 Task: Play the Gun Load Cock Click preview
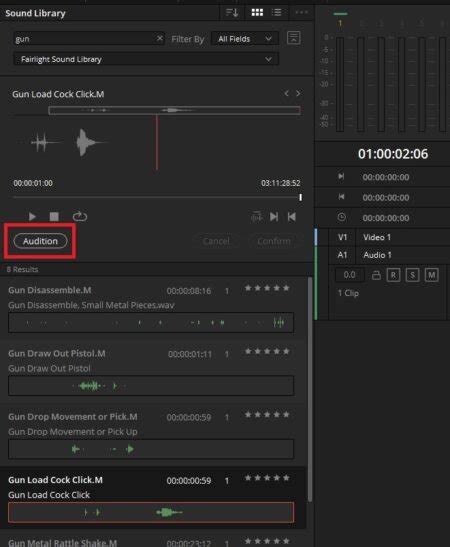coord(32,217)
